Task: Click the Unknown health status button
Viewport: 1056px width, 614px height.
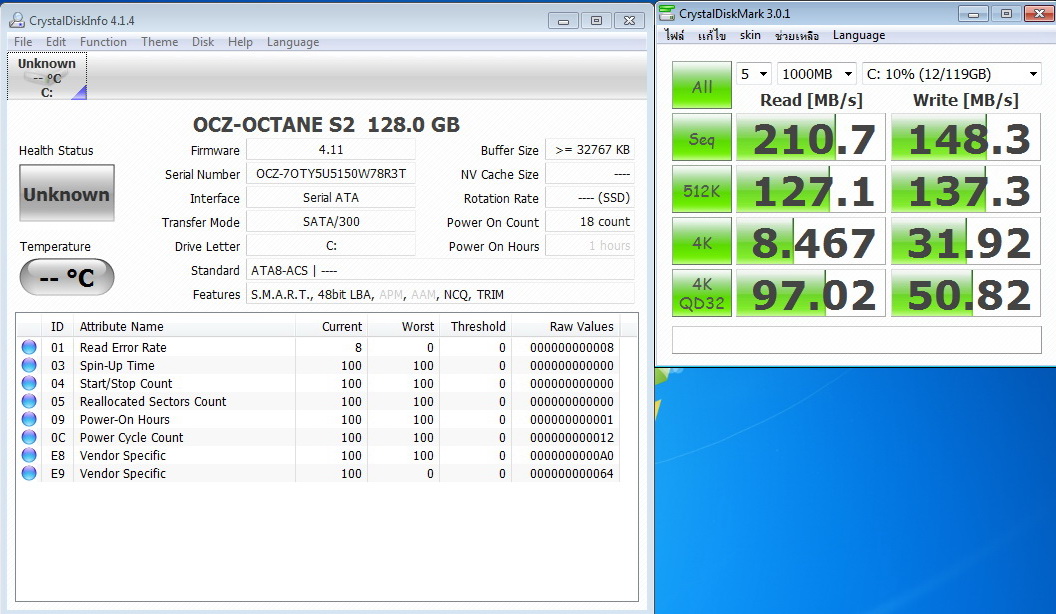Action: pos(67,193)
